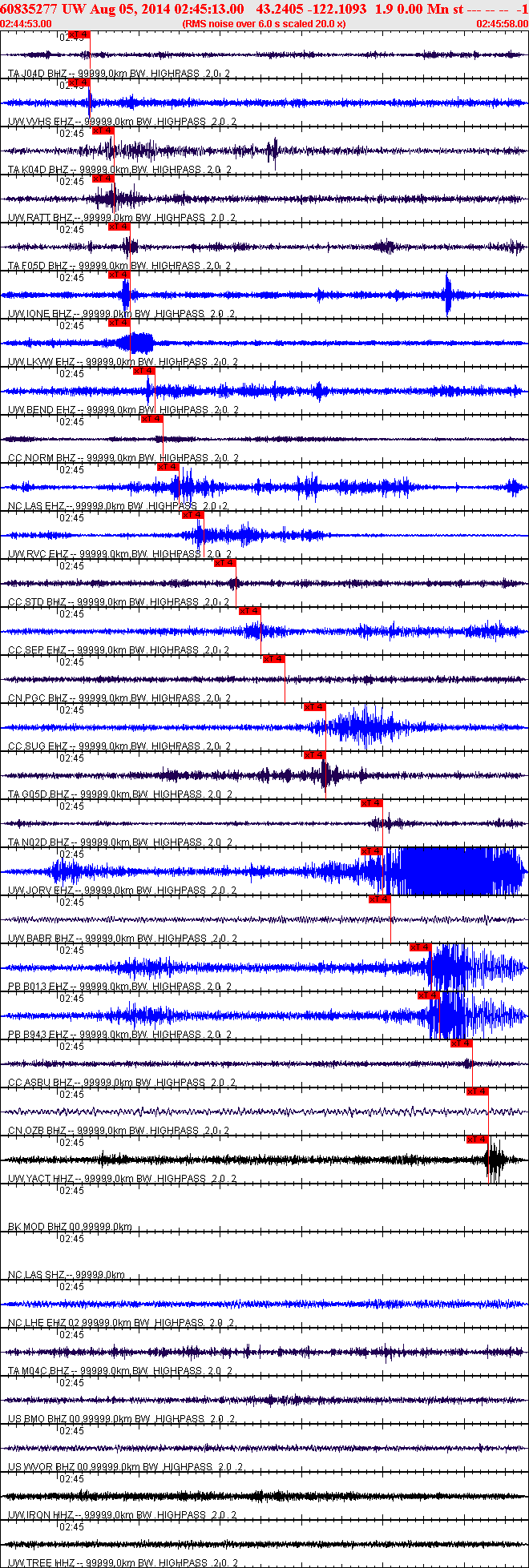Viewport: 529px width, 1568px height.
Task: Select the red pick flag on NC LAS EHZ trace
Action: 168,467
